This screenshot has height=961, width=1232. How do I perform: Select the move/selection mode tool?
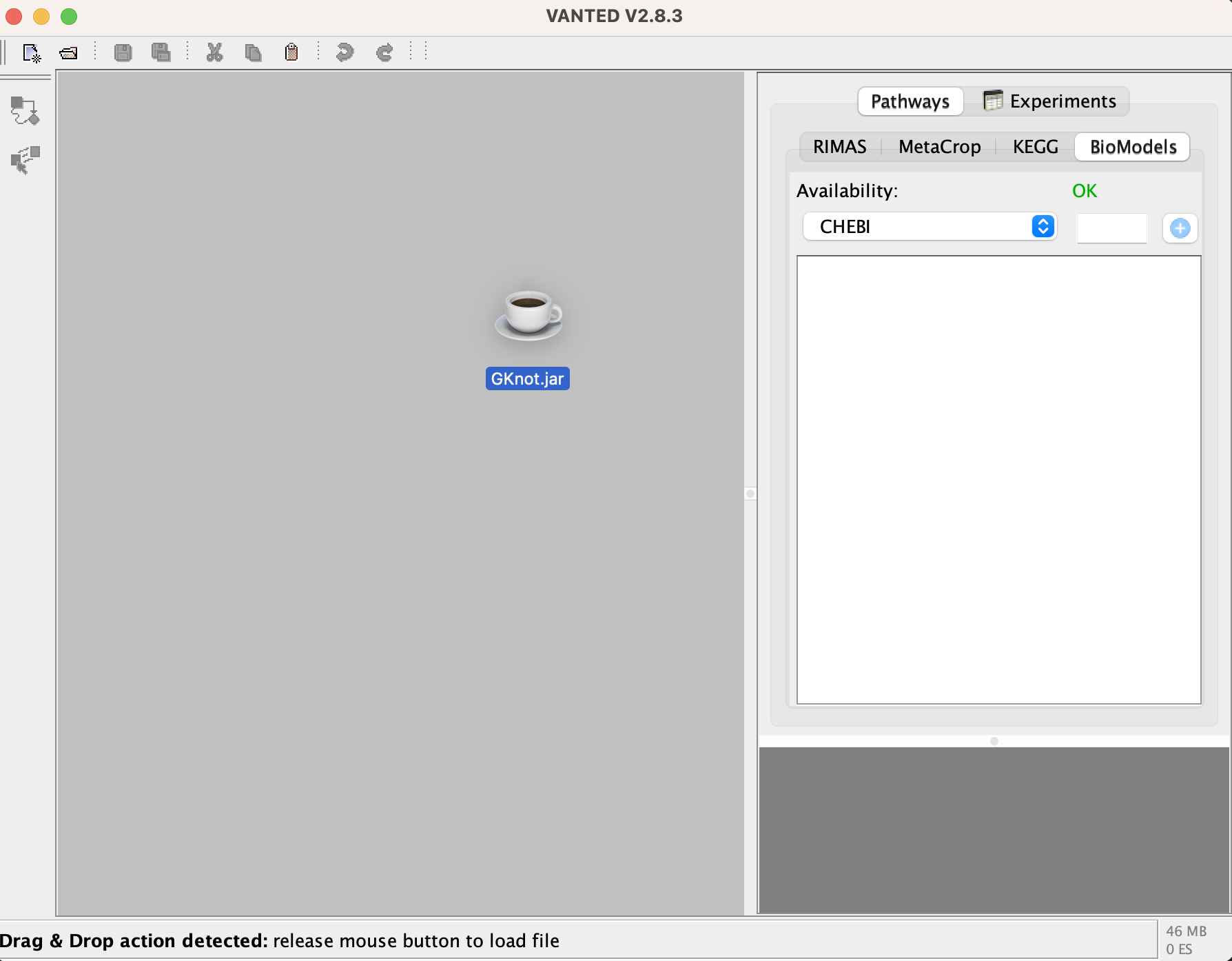25,160
